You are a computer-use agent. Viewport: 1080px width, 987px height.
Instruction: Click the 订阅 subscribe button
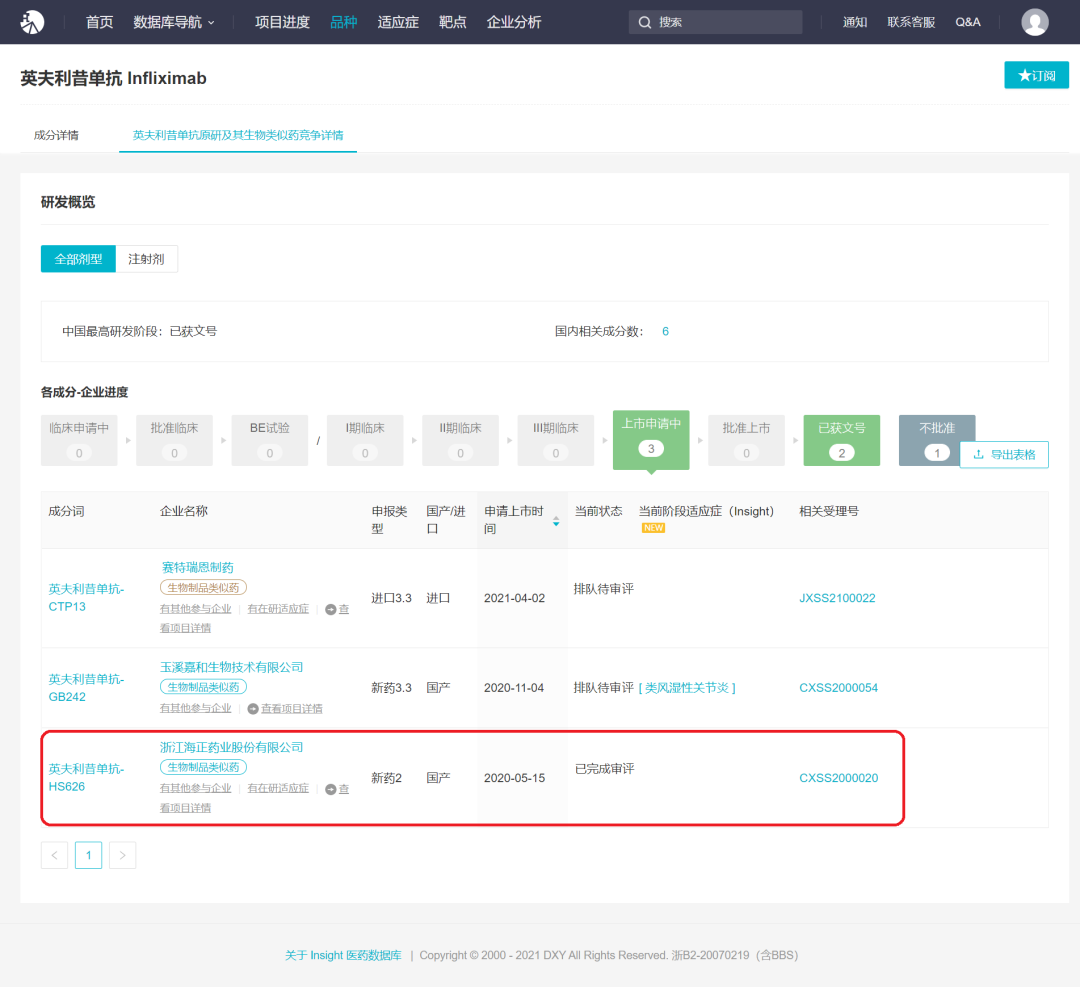coord(1037,75)
